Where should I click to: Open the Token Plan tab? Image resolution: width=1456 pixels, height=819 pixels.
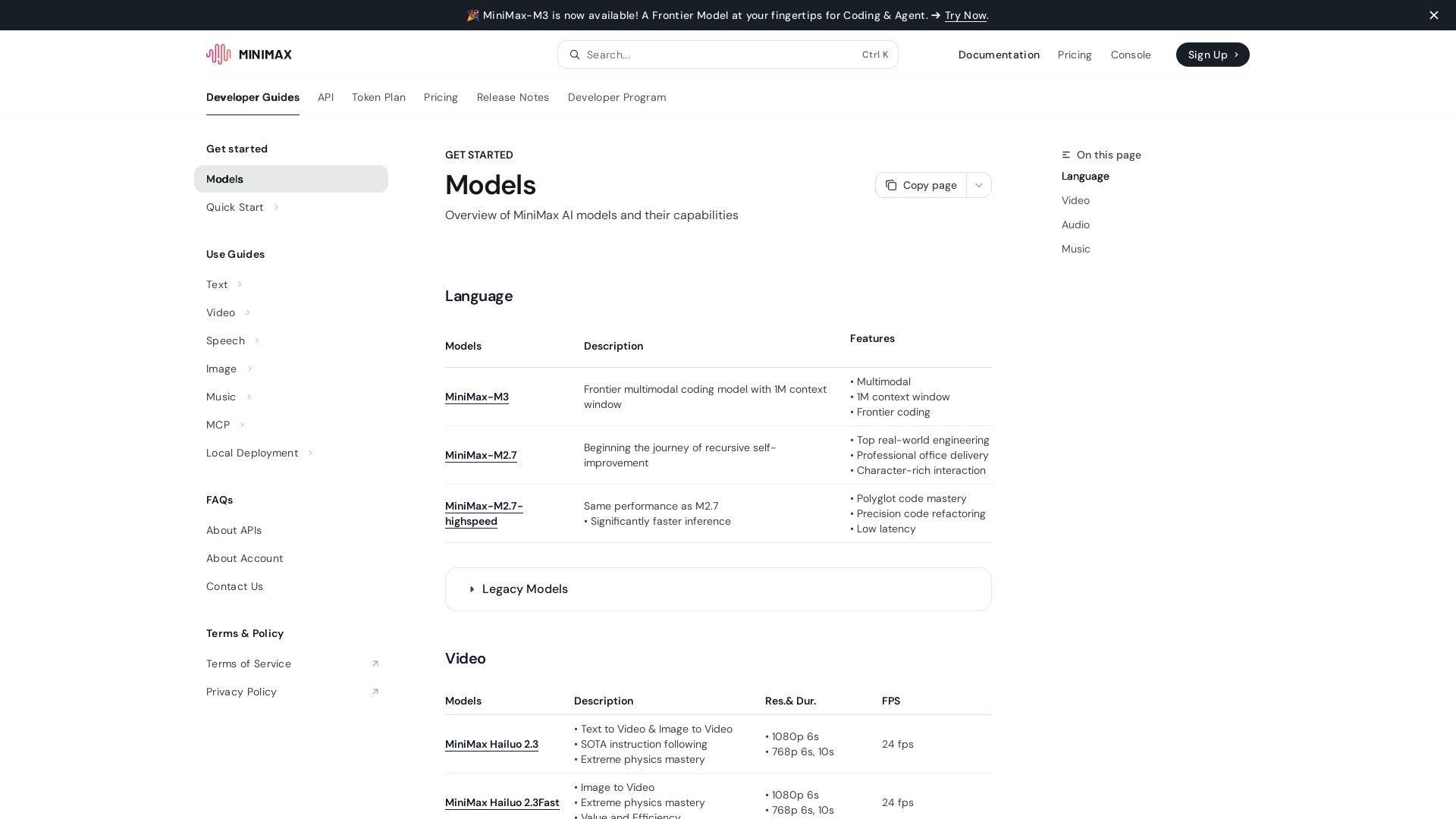[378, 97]
